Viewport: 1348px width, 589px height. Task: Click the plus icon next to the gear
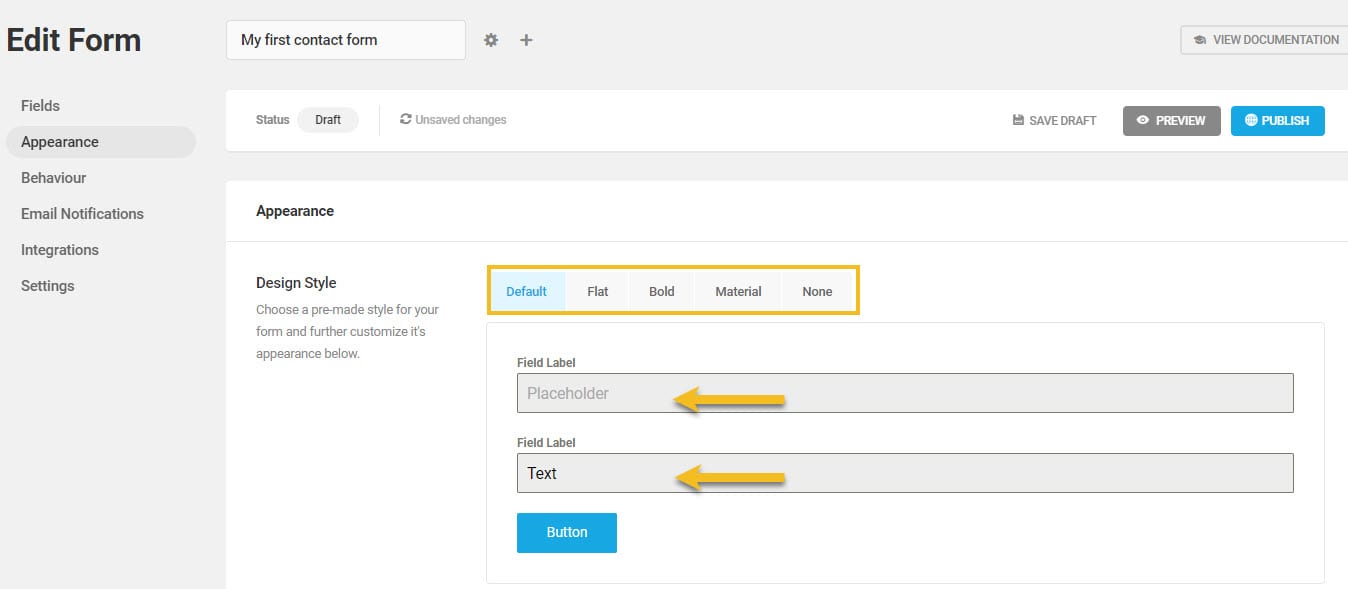coord(526,39)
